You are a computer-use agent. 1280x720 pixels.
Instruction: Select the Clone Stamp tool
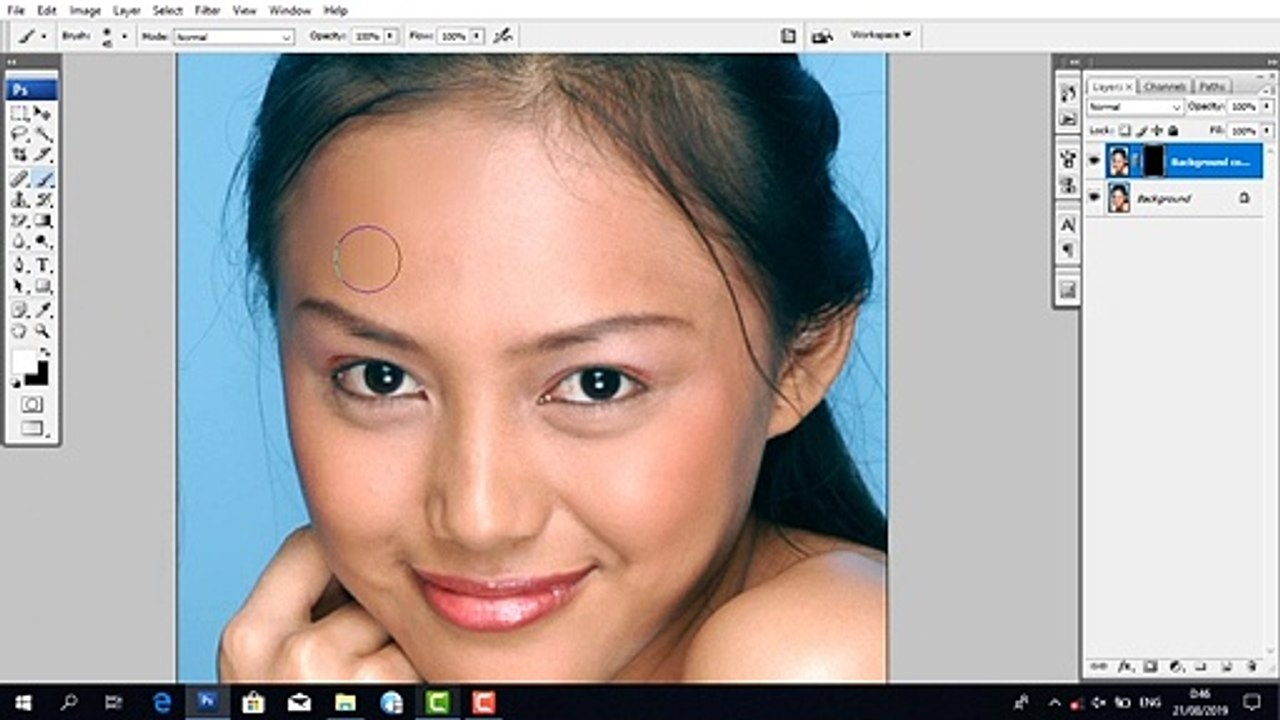pos(19,199)
